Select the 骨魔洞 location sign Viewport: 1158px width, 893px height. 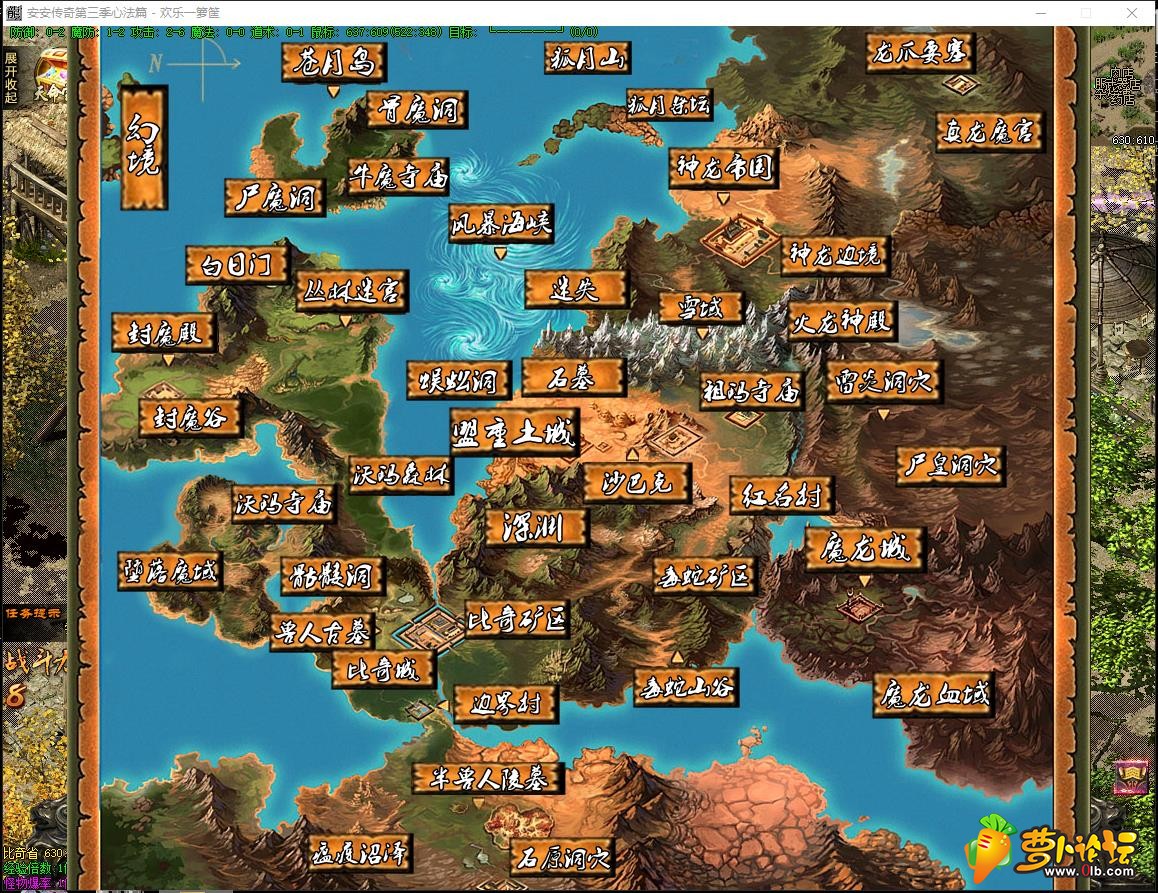(x=418, y=110)
